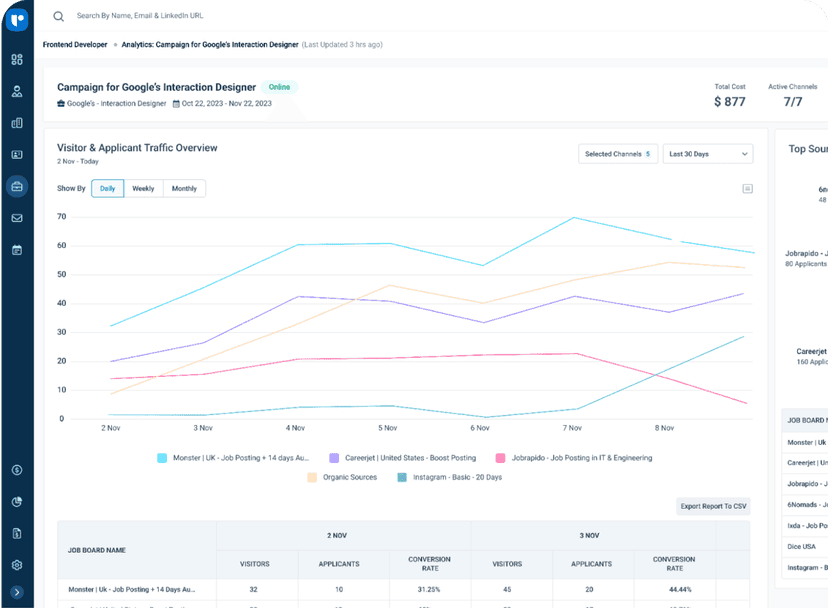
Task: Open the pie chart reports icon in sidebar
Action: [17, 502]
